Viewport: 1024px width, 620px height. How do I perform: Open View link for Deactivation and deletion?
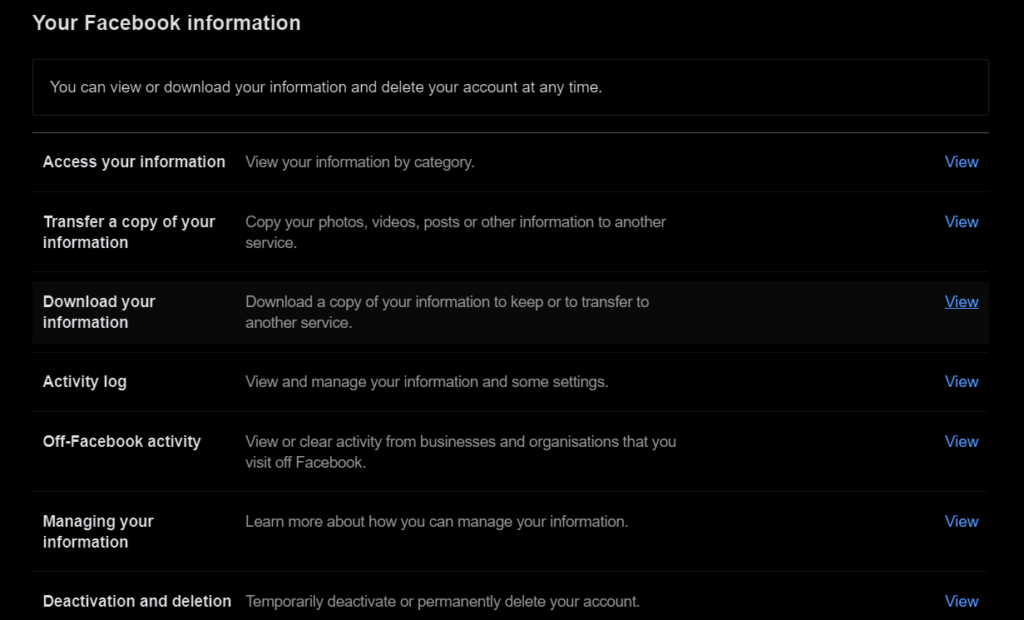coord(961,601)
